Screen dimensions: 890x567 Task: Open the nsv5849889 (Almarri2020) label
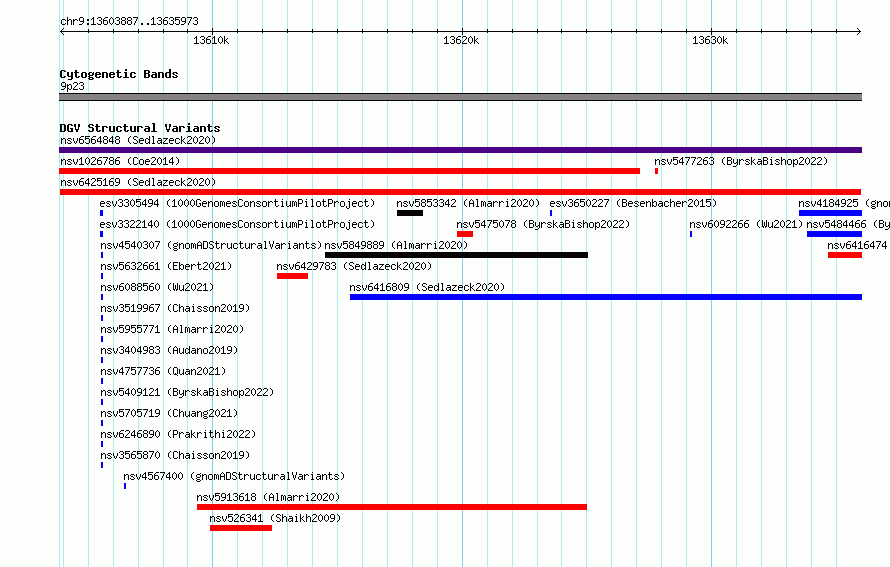point(396,245)
